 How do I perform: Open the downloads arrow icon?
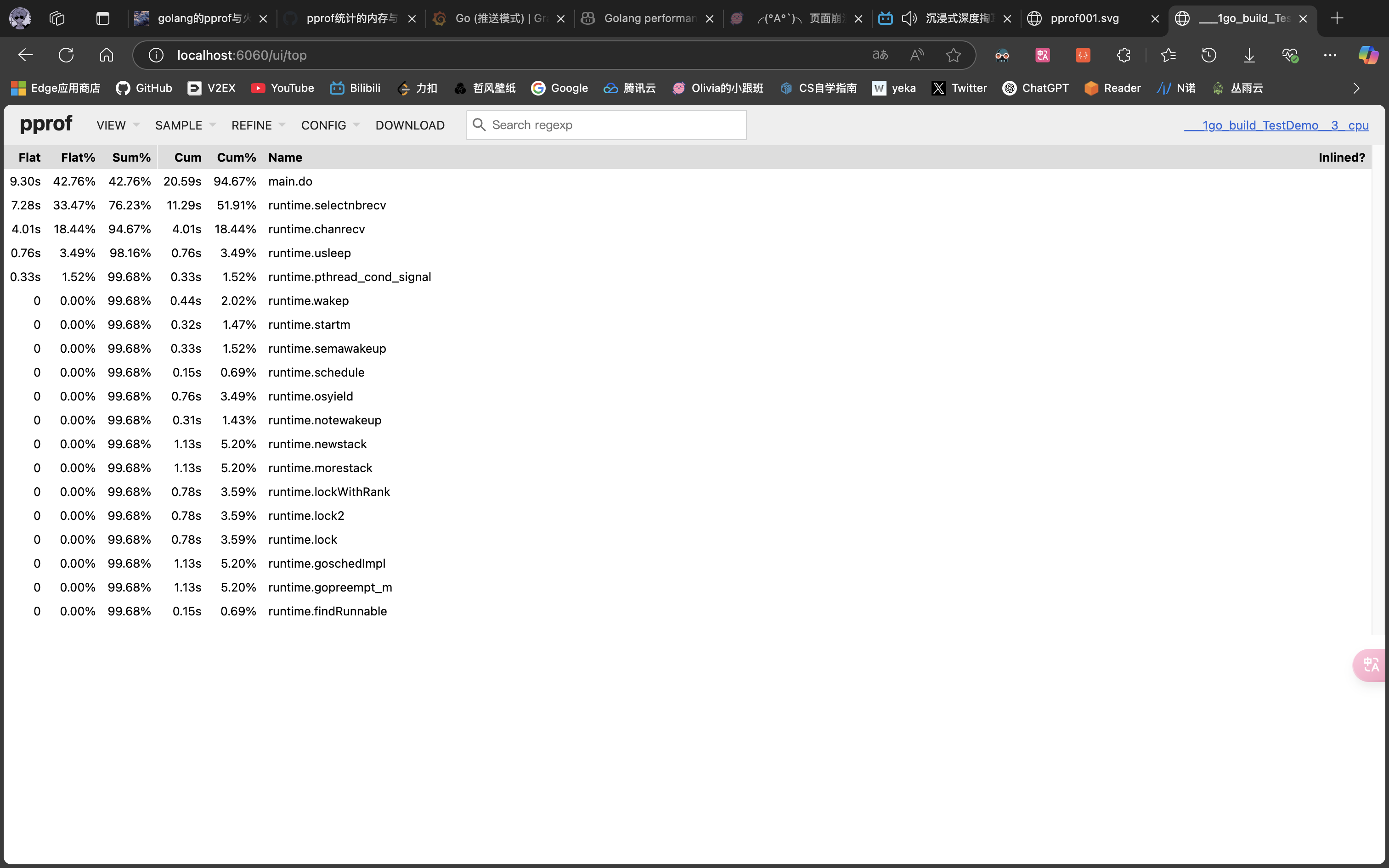1249,55
